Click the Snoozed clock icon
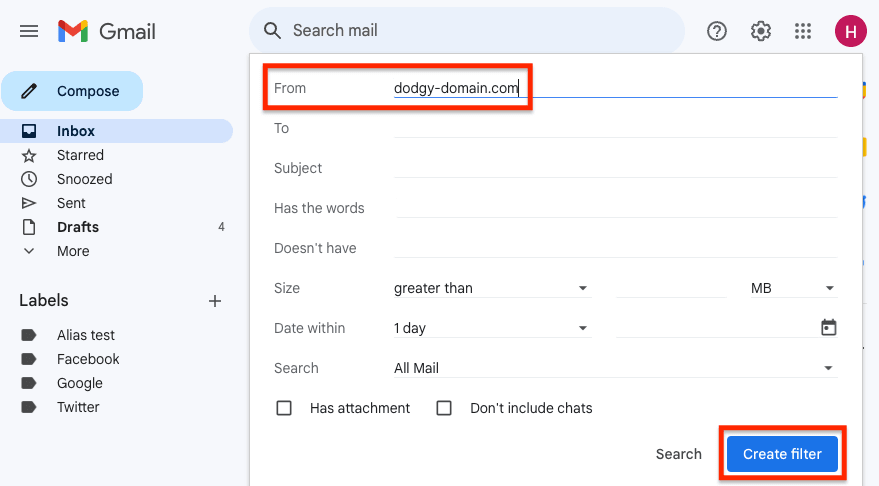 click(x=29, y=179)
